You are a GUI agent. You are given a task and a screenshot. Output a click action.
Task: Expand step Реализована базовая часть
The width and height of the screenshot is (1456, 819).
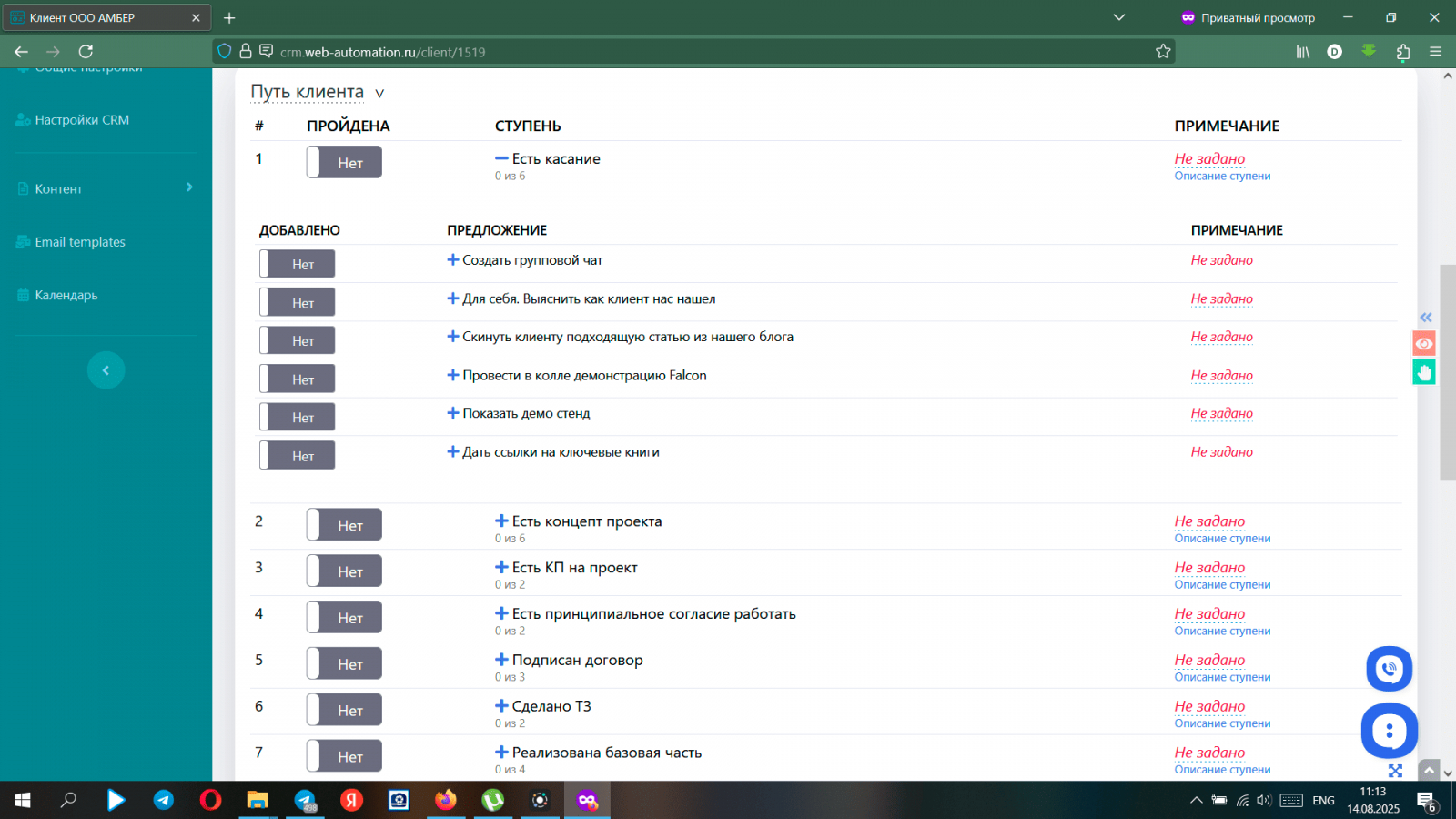(501, 753)
